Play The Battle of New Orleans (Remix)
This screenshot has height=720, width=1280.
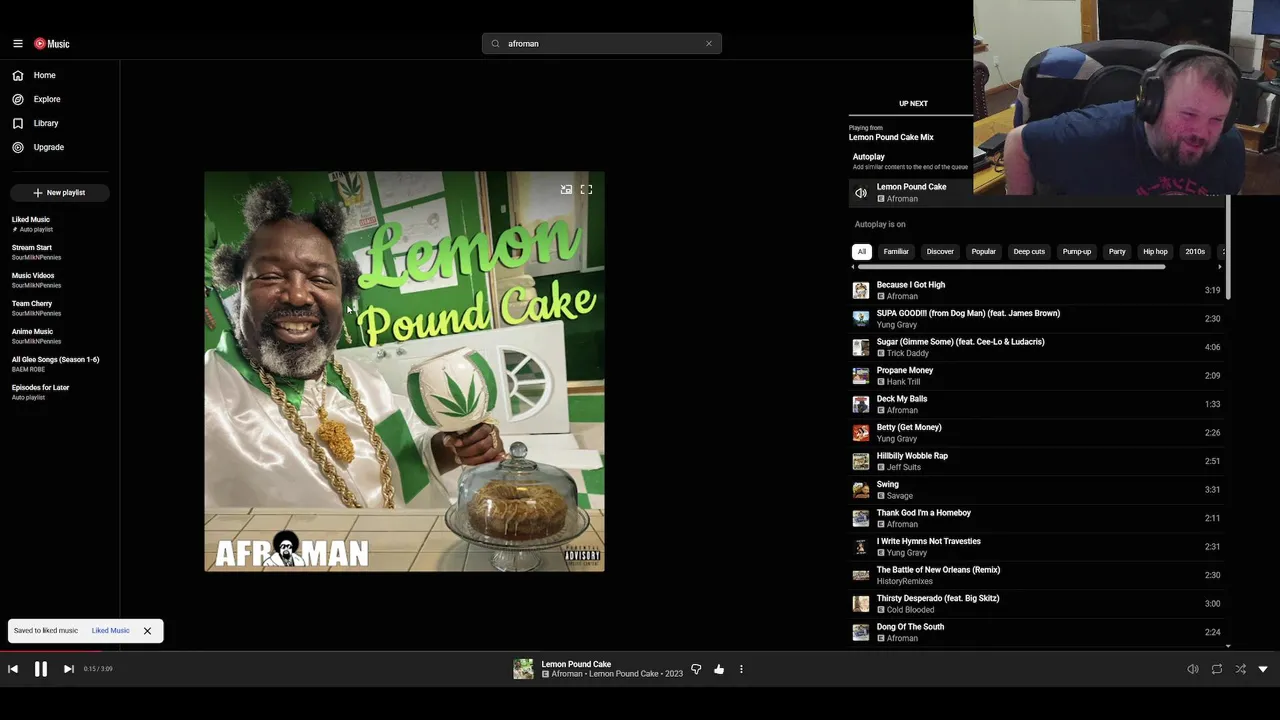click(1036, 575)
